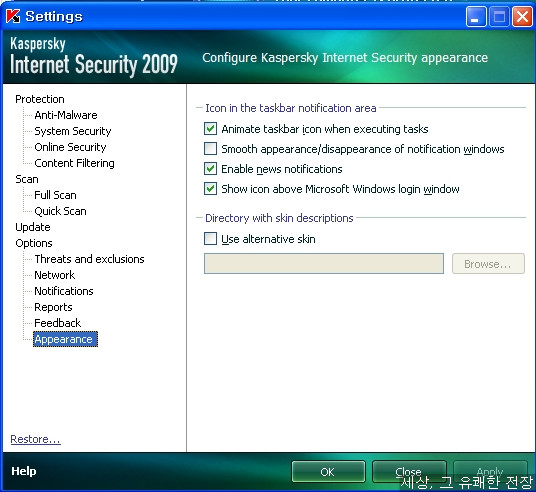Screen dimensions: 536x492
Task: Close the Settings window with red X
Action: tap(522, 16)
